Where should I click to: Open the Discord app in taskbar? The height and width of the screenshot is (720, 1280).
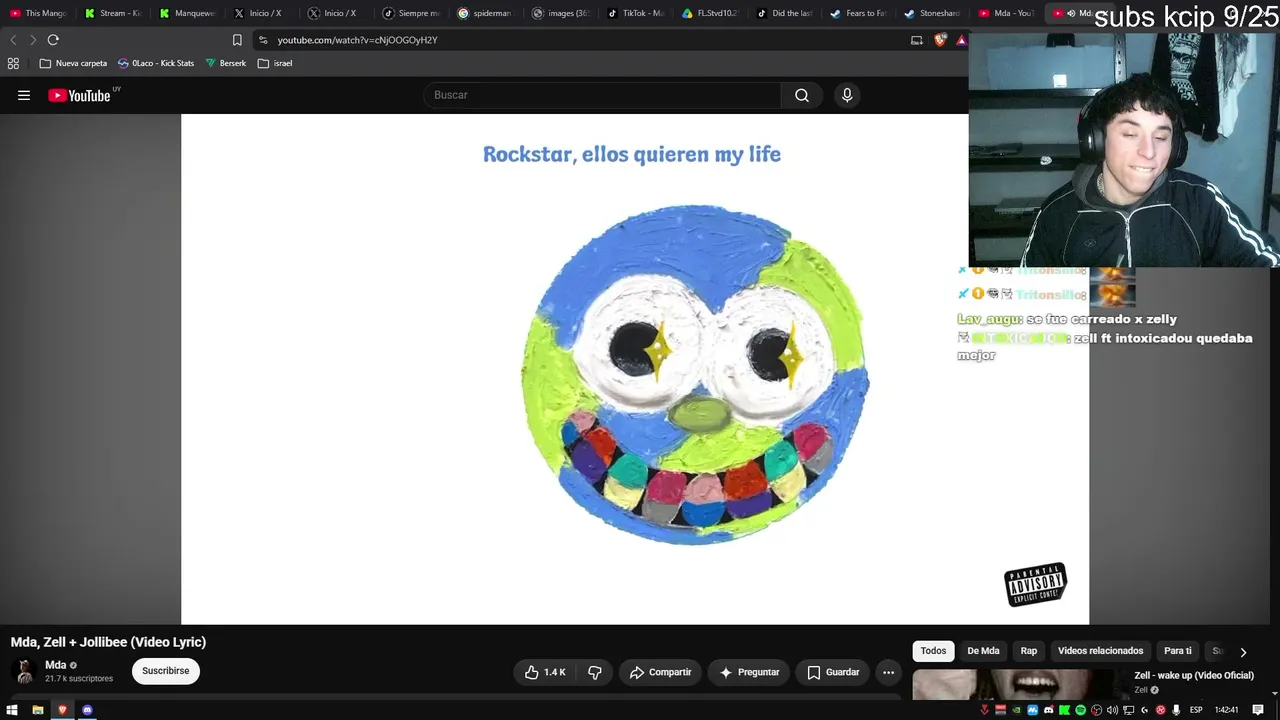coord(87,710)
